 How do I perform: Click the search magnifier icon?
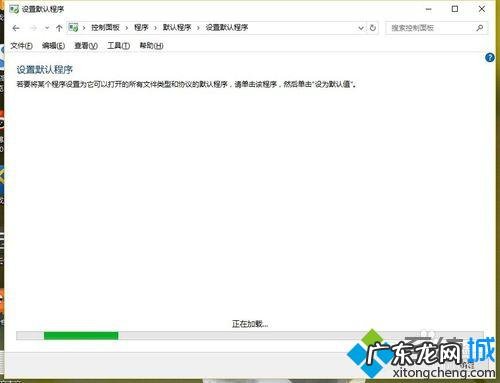point(480,28)
